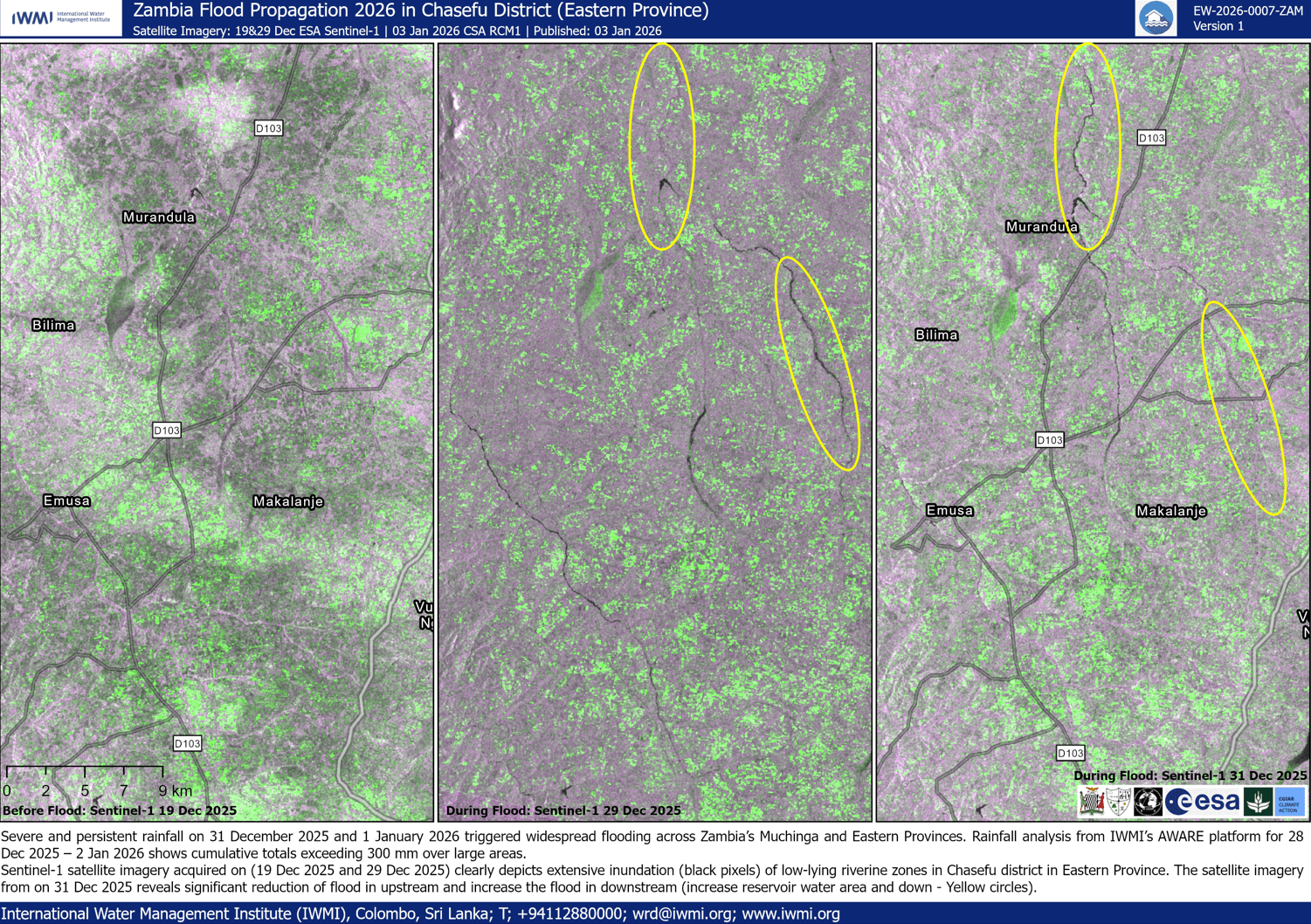
Task: Click the dark green CGIAR wheat logo
Action: pos(1258,802)
